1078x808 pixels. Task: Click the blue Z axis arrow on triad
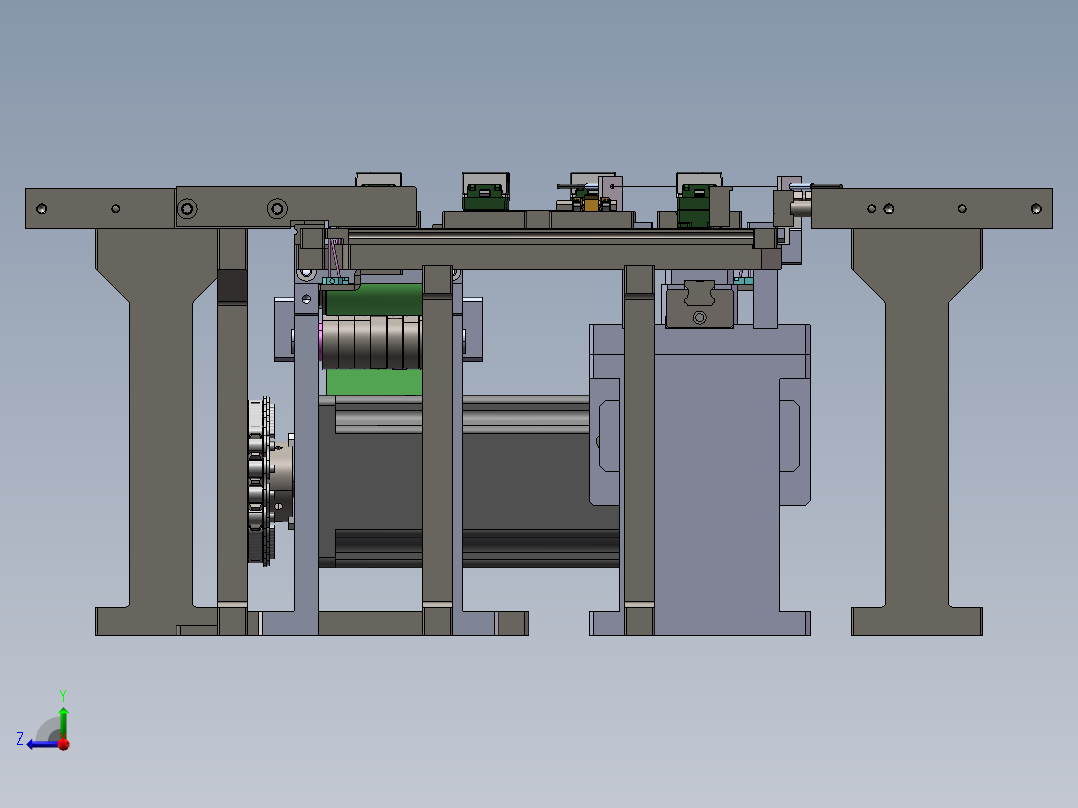click(41, 744)
